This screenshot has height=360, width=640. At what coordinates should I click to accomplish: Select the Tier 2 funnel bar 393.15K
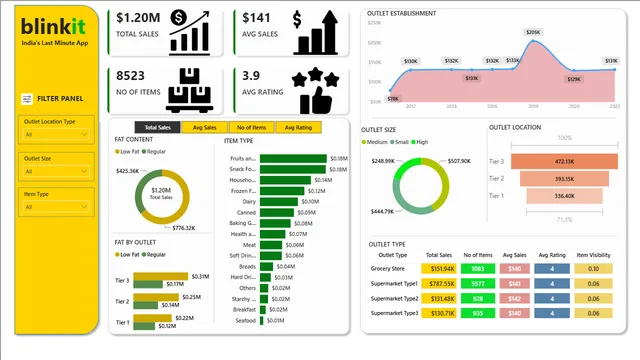pos(564,179)
